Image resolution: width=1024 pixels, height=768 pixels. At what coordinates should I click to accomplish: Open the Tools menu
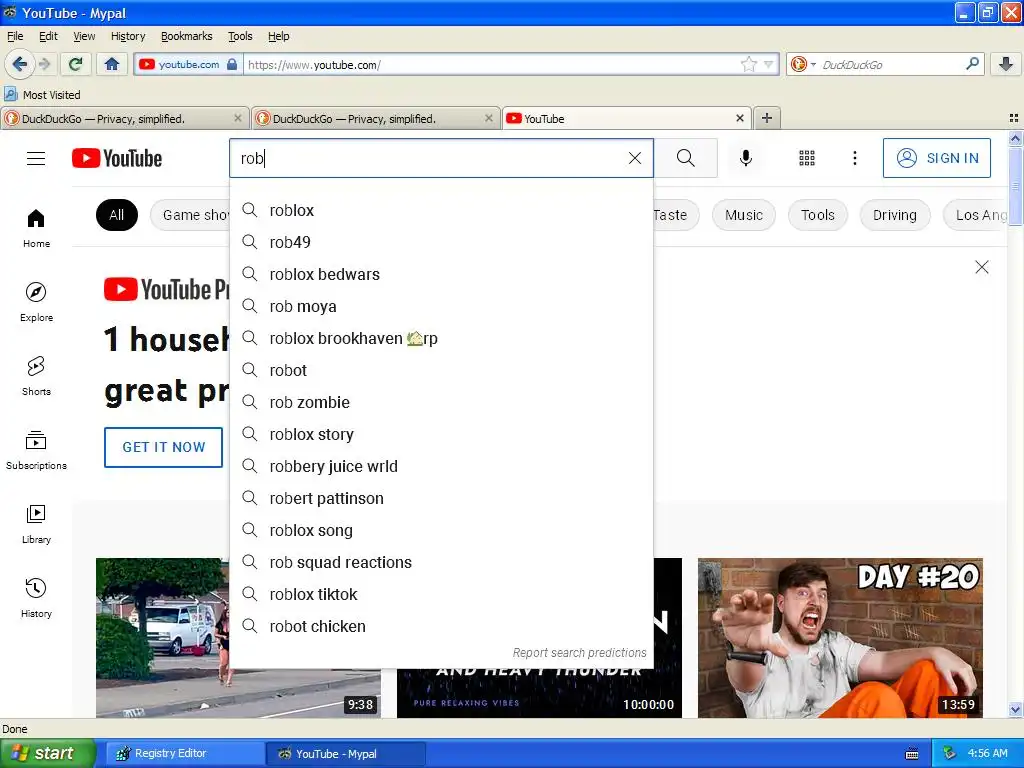point(240,36)
